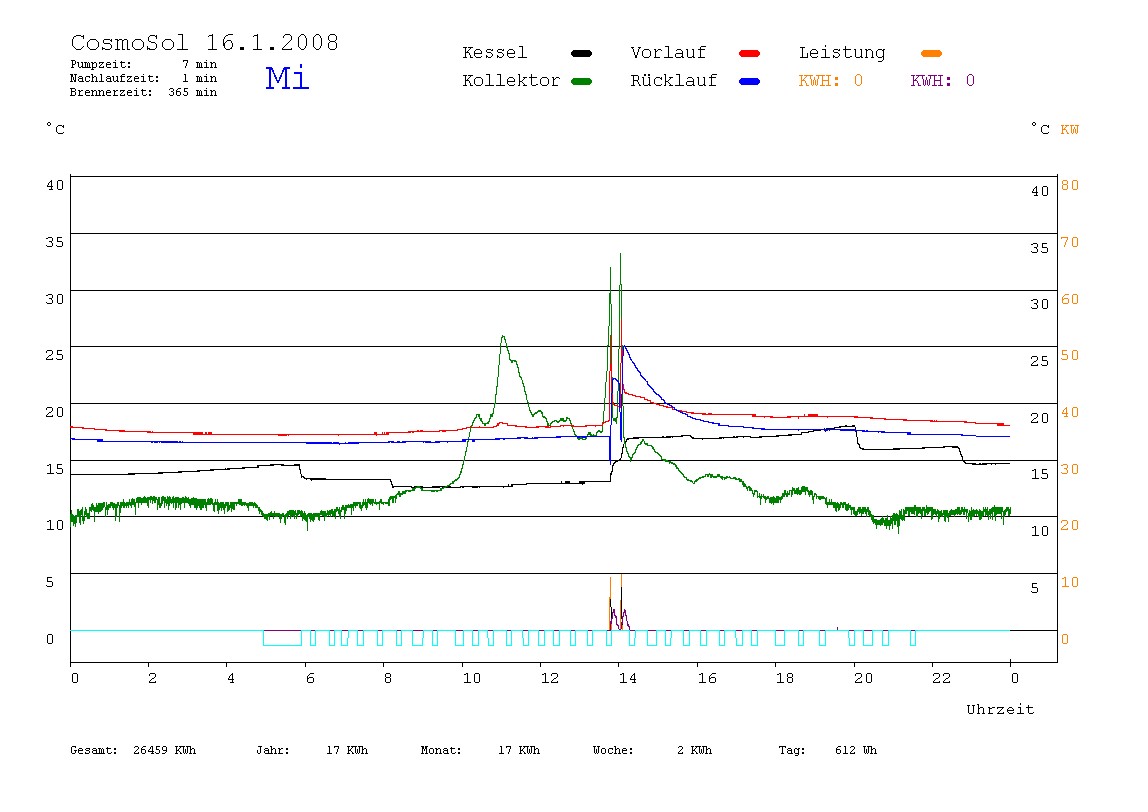Screen dimensions: 1148x812
Task: Click the 25 label on left axis
Action: click(x=55, y=355)
